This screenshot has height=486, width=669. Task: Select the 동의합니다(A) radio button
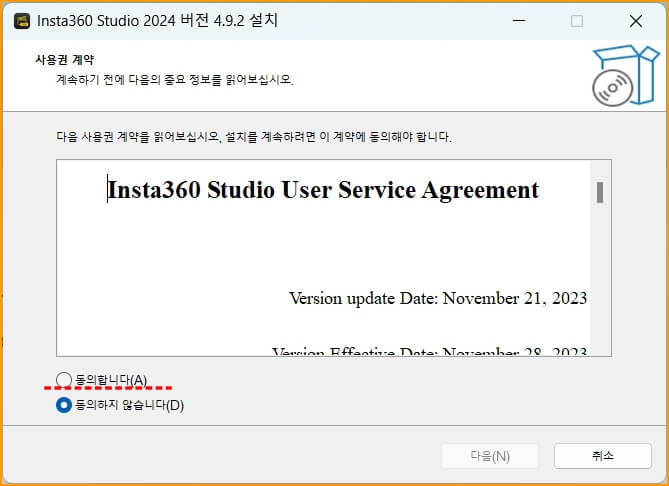click(x=64, y=379)
